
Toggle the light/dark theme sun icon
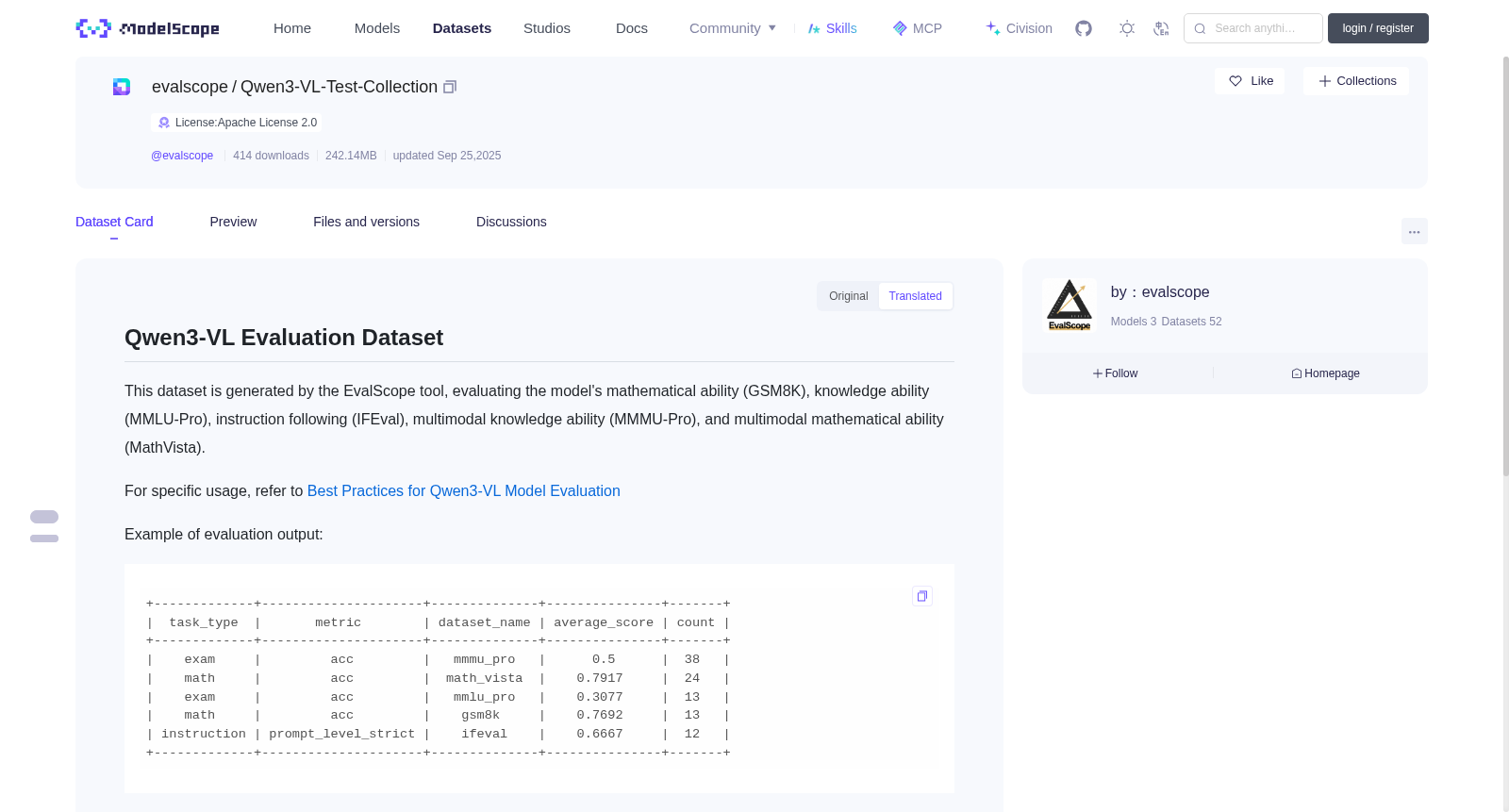(x=1127, y=28)
